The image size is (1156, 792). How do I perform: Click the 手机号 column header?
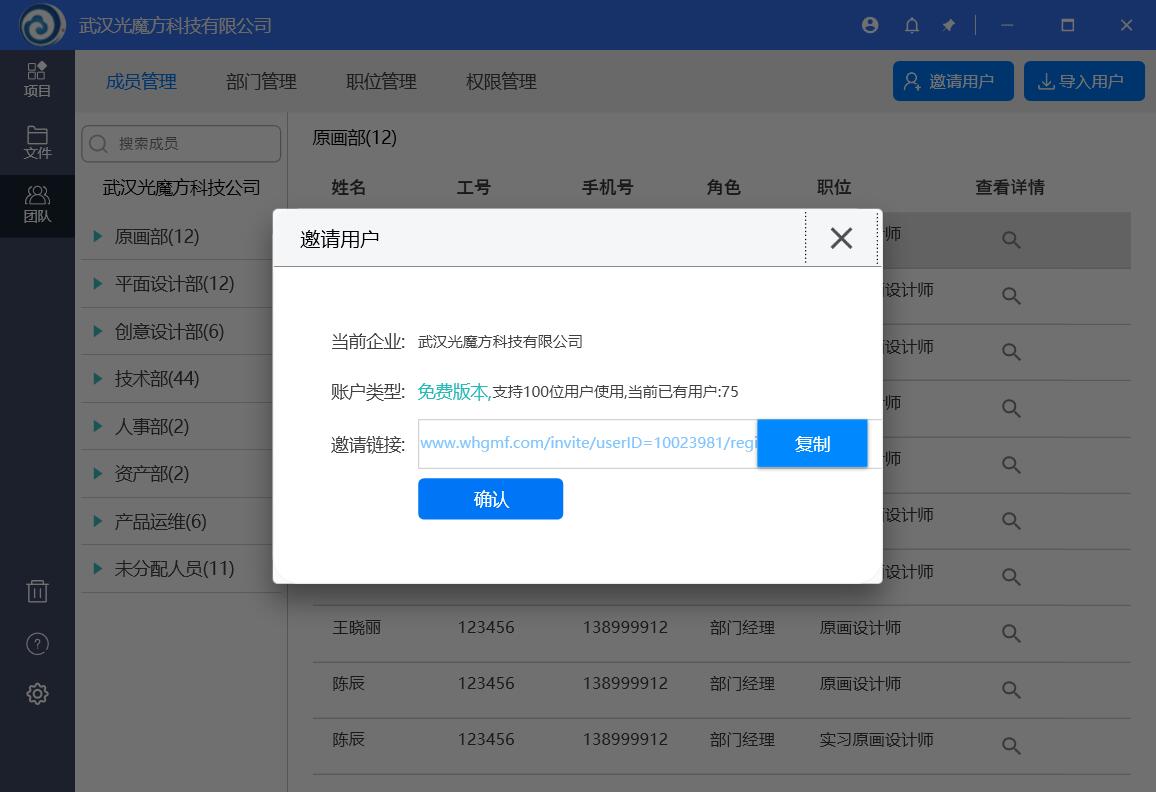[607, 187]
